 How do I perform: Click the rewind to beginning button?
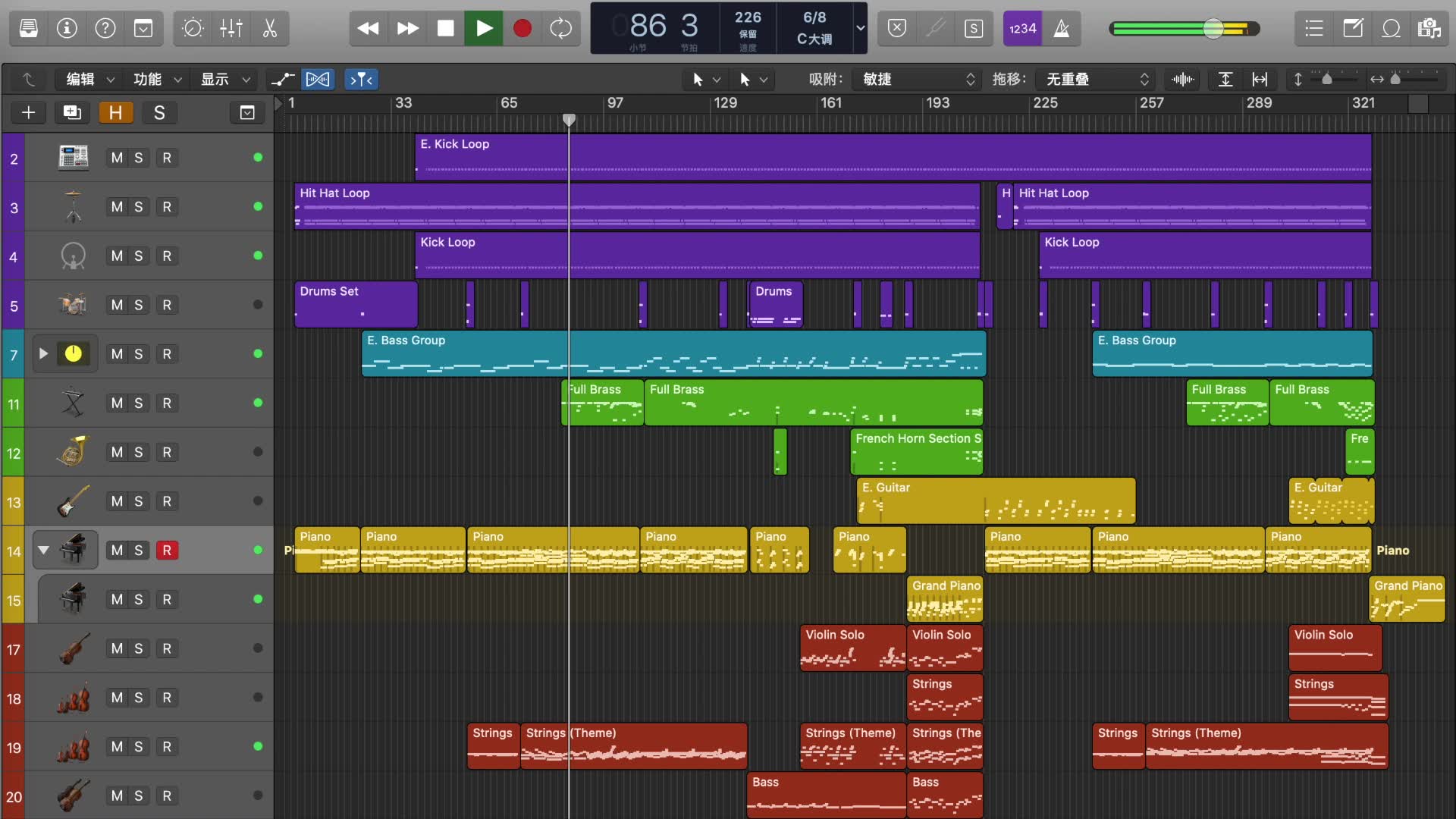point(368,27)
